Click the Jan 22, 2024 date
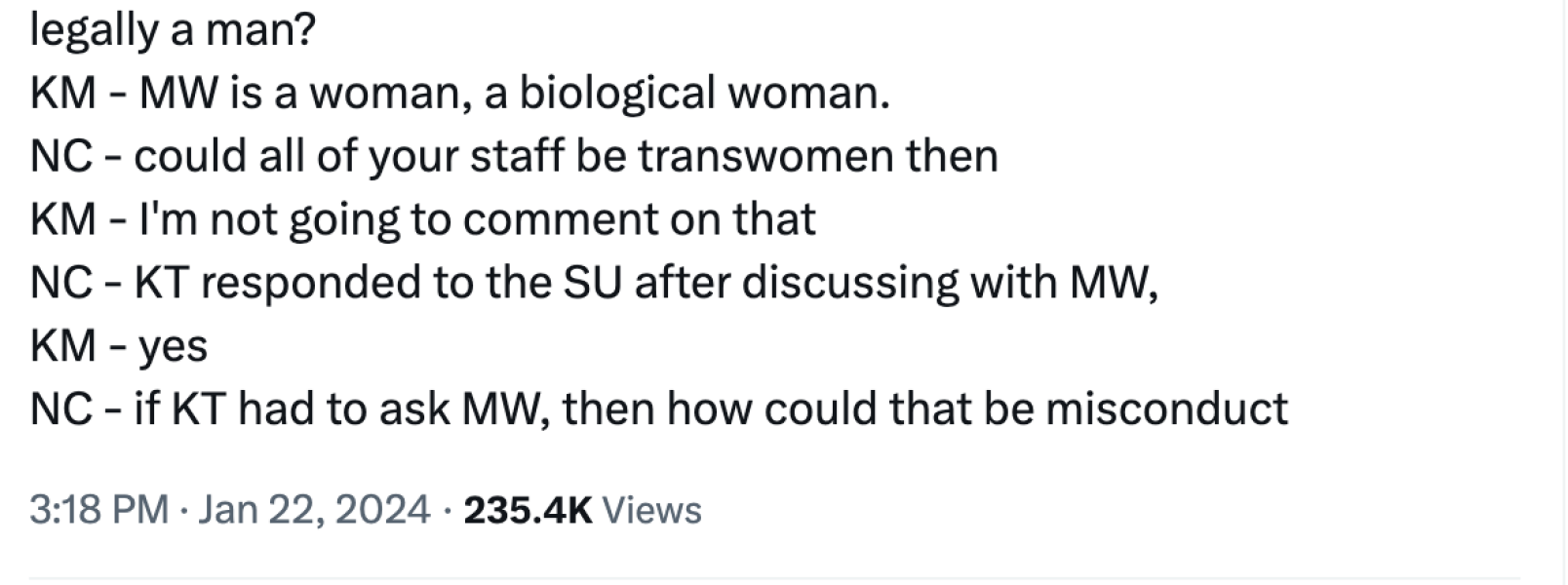 pyautogui.click(x=313, y=510)
